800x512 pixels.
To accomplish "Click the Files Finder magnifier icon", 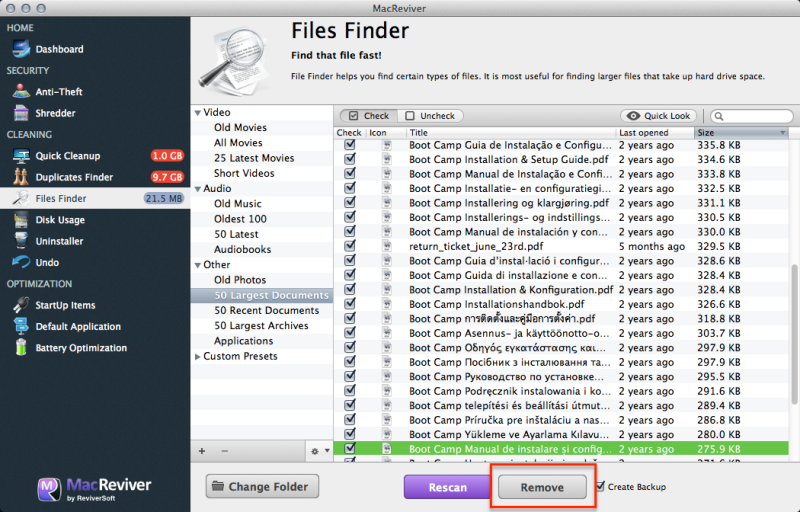I will tap(21, 198).
